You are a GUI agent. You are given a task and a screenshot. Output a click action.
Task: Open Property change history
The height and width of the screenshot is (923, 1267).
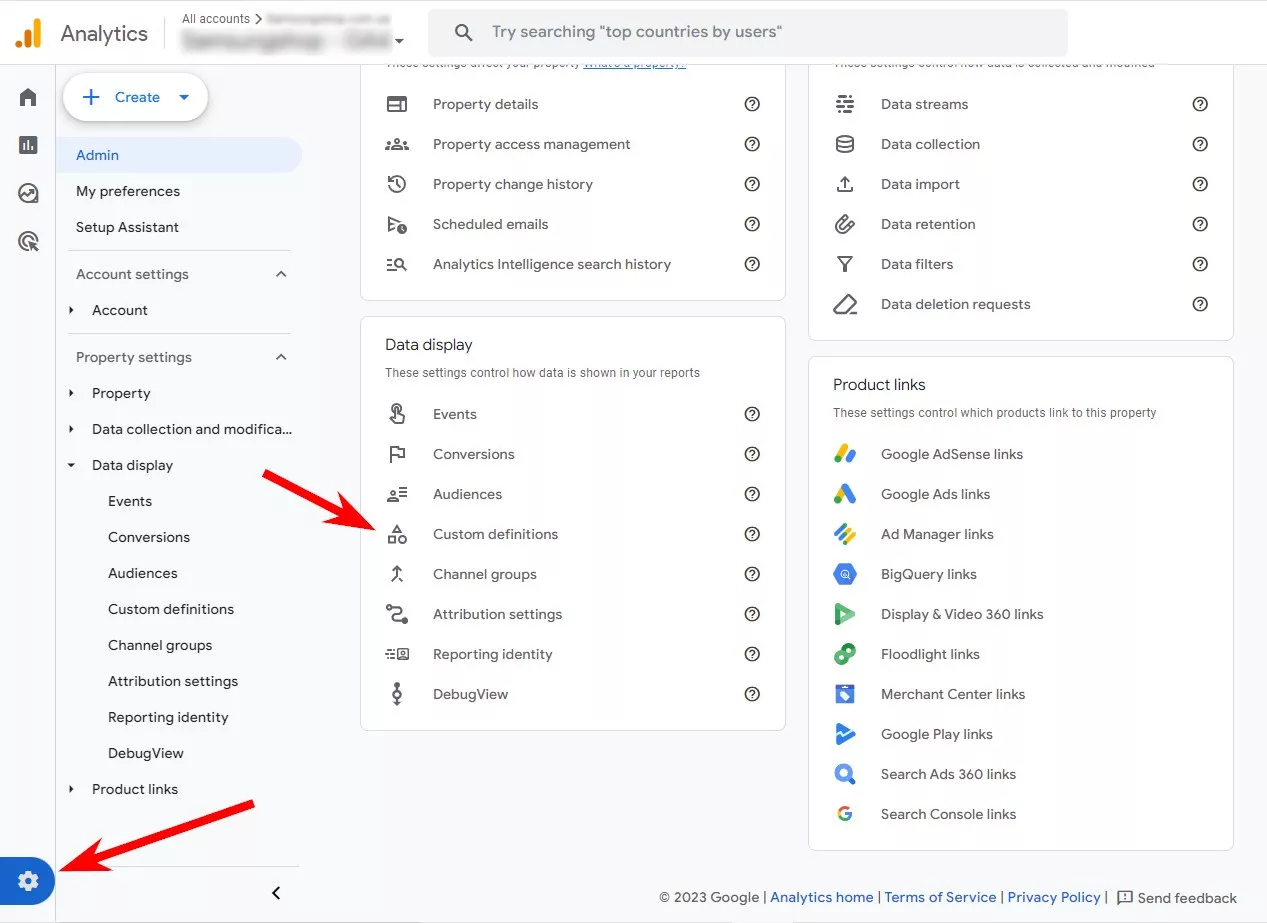(513, 184)
